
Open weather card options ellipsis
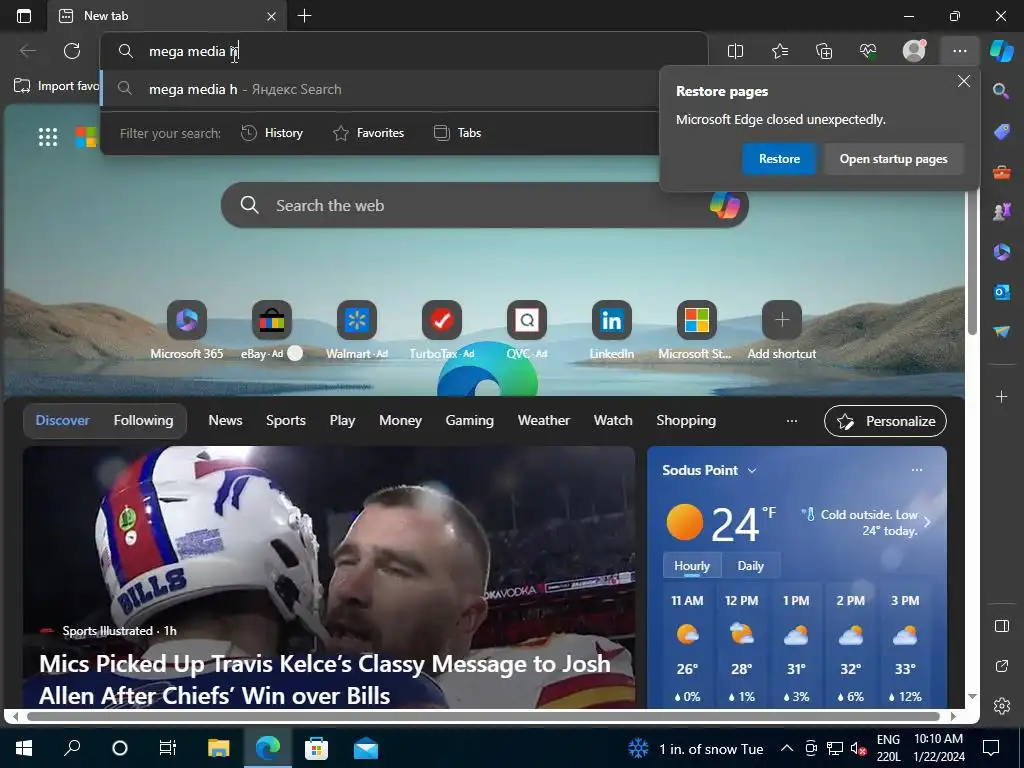click(917, 470)
